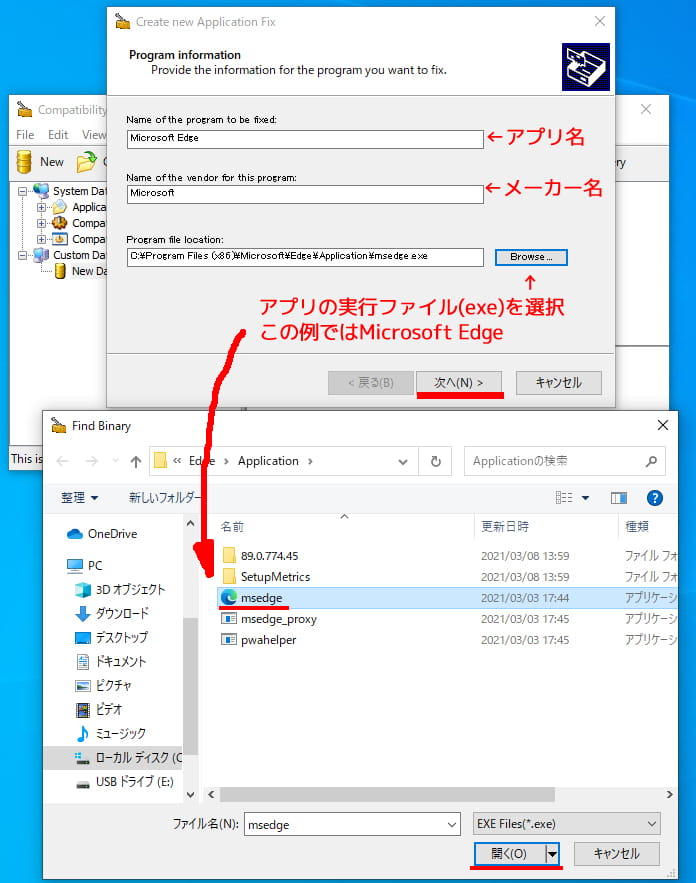
Task: Click the change view icon
Action: pos(564,498)
